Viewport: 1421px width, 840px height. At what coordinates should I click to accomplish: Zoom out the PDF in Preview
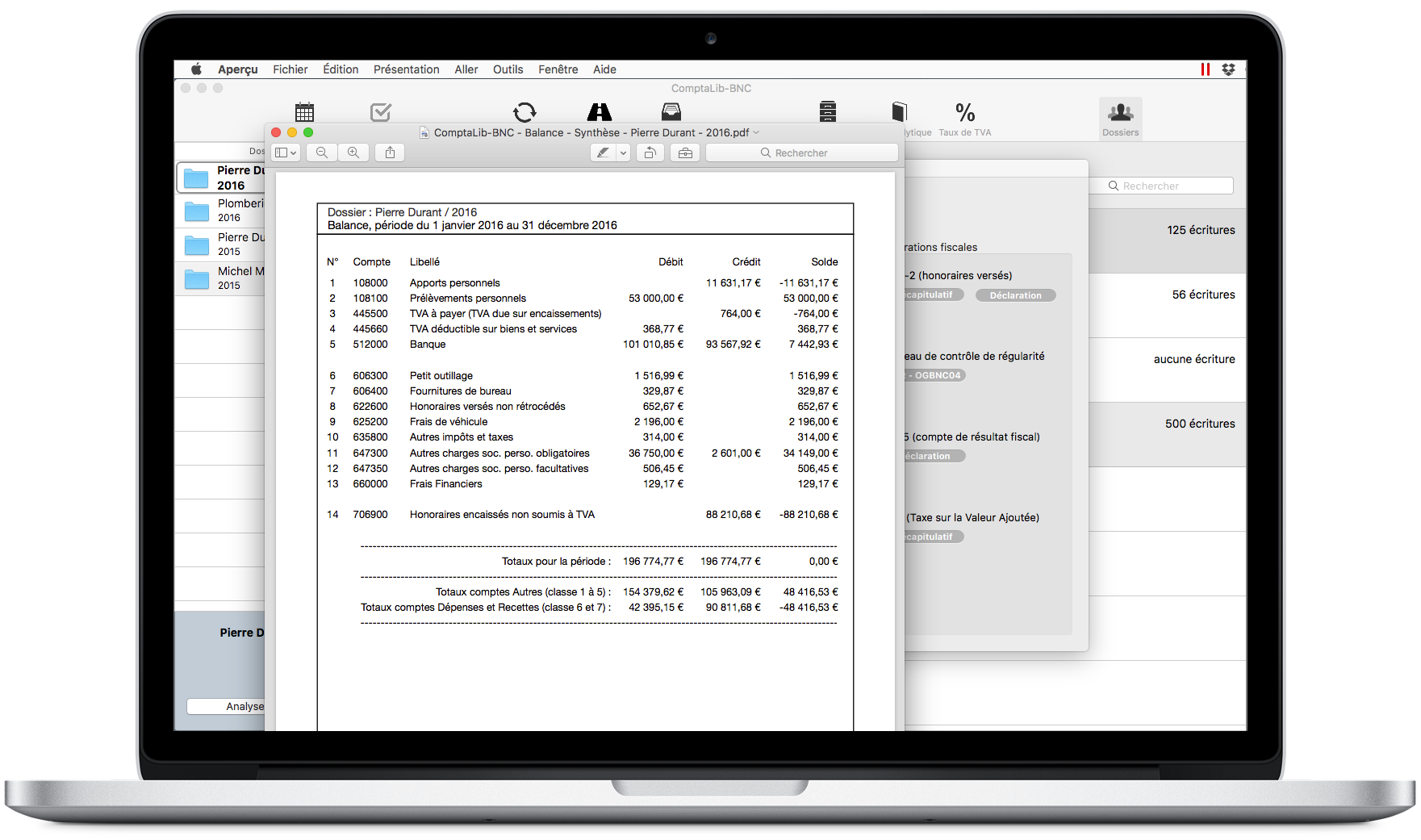pyautogui.click(x=322, y=153)
